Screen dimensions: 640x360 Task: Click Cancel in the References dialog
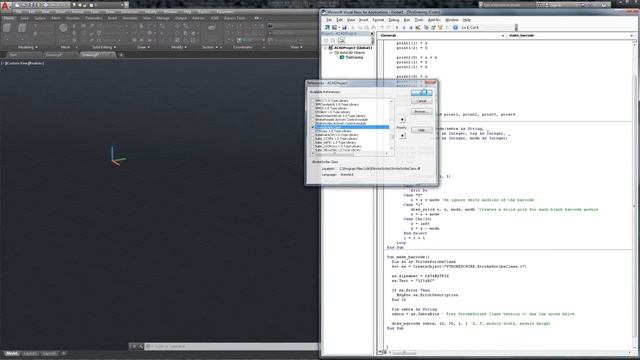[x=421, y=101]
